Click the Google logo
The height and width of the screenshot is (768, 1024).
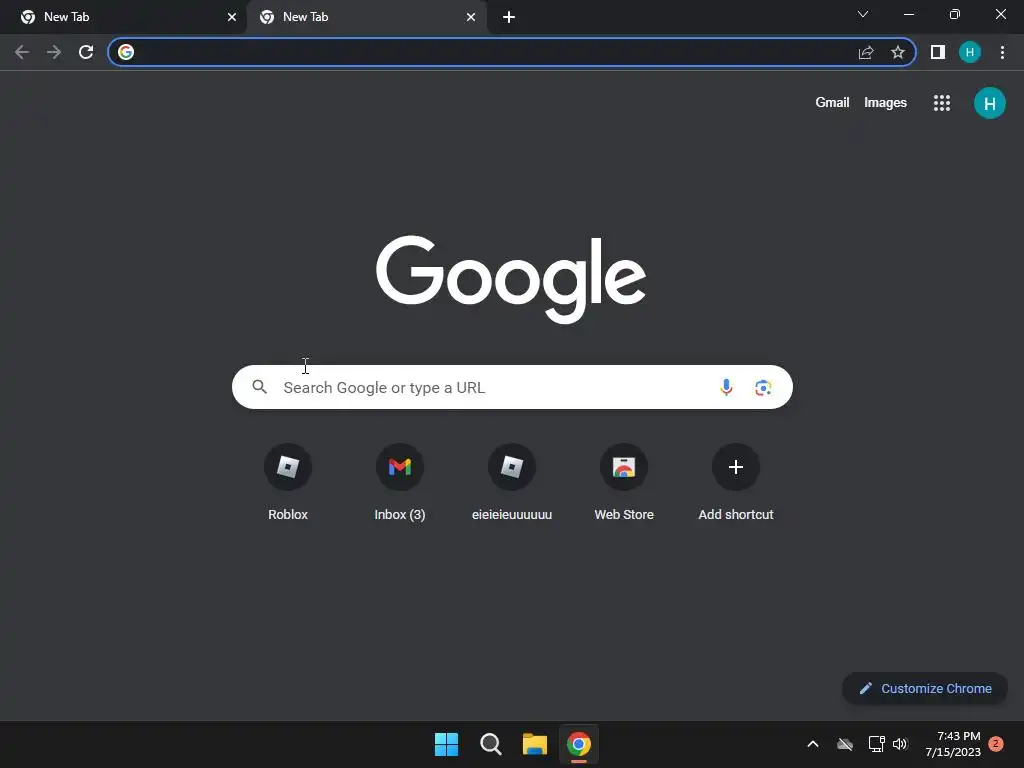[511, 279]
